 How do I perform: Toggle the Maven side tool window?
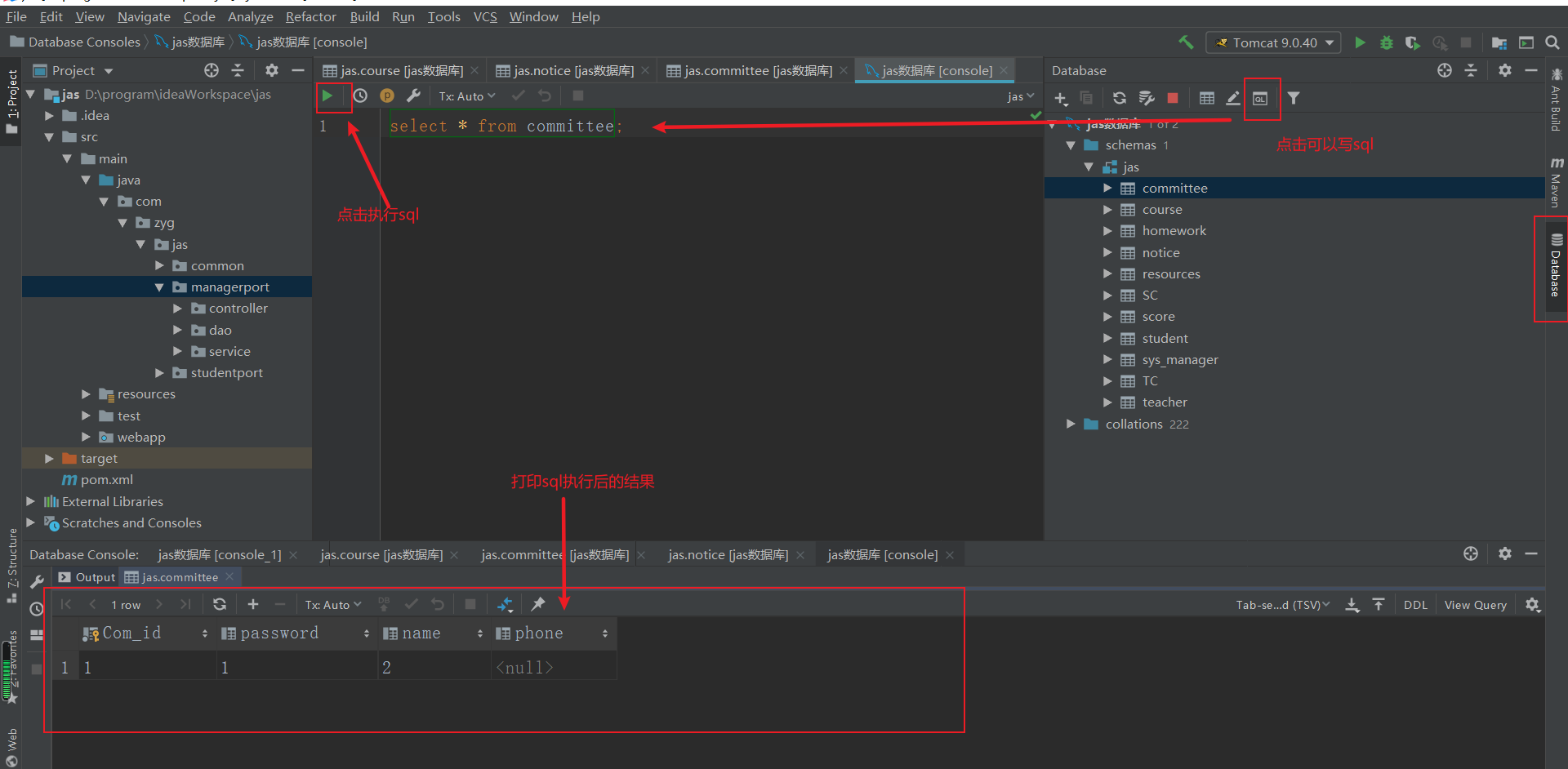1556,184
